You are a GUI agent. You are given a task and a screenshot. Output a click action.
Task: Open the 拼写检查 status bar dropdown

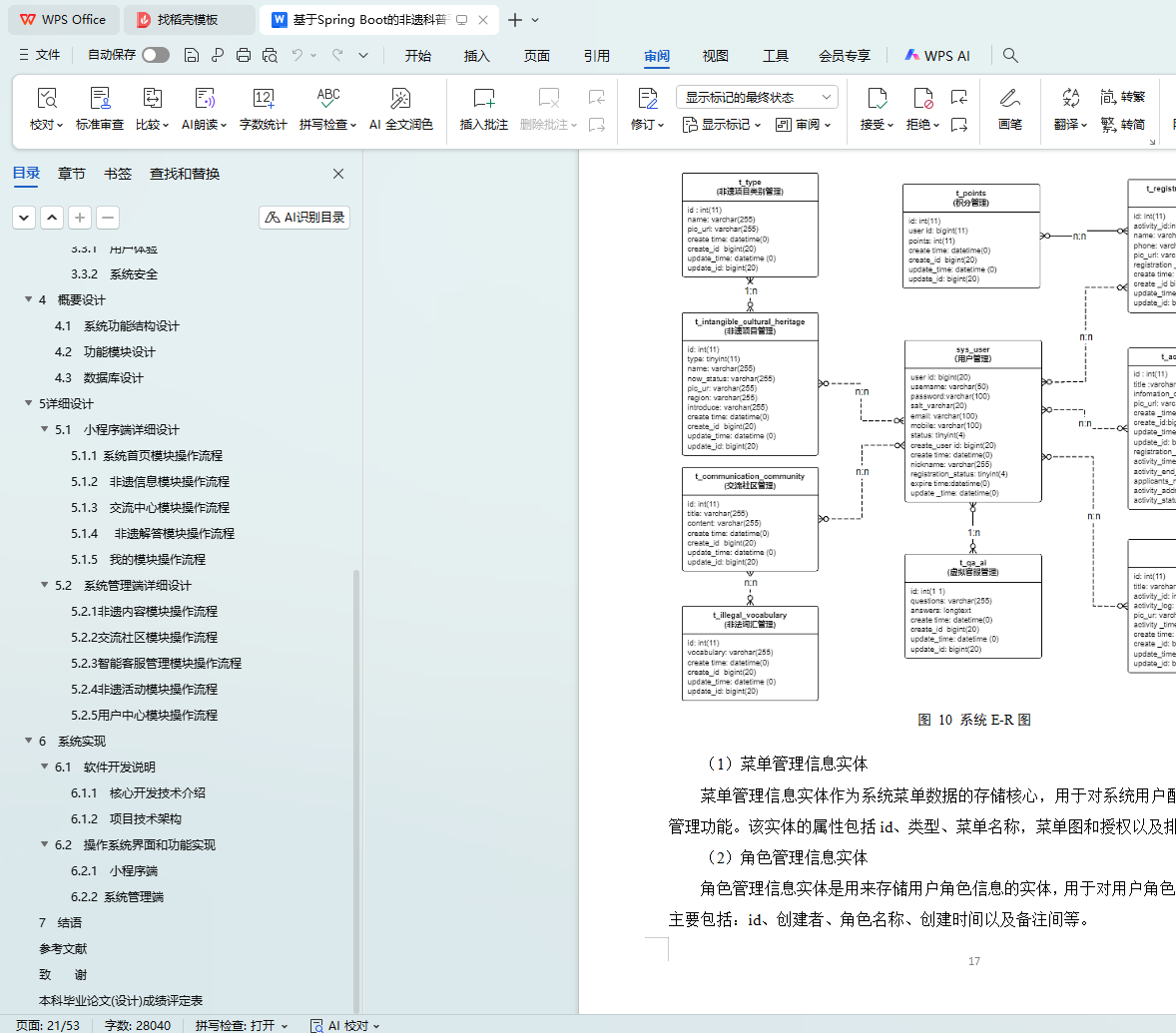coord(242,1025)
